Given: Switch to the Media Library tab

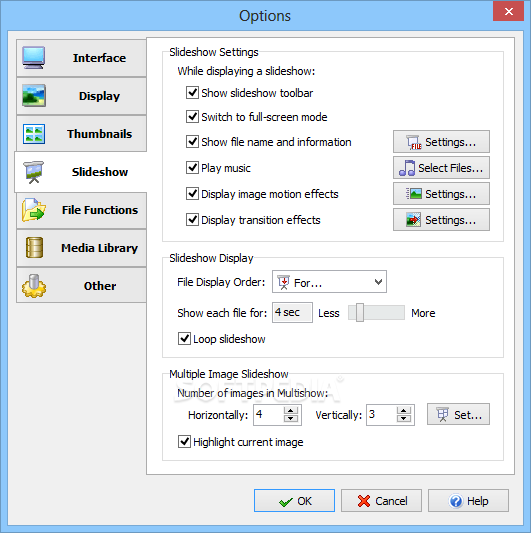Looking at the screenshot, I should 81,248.
